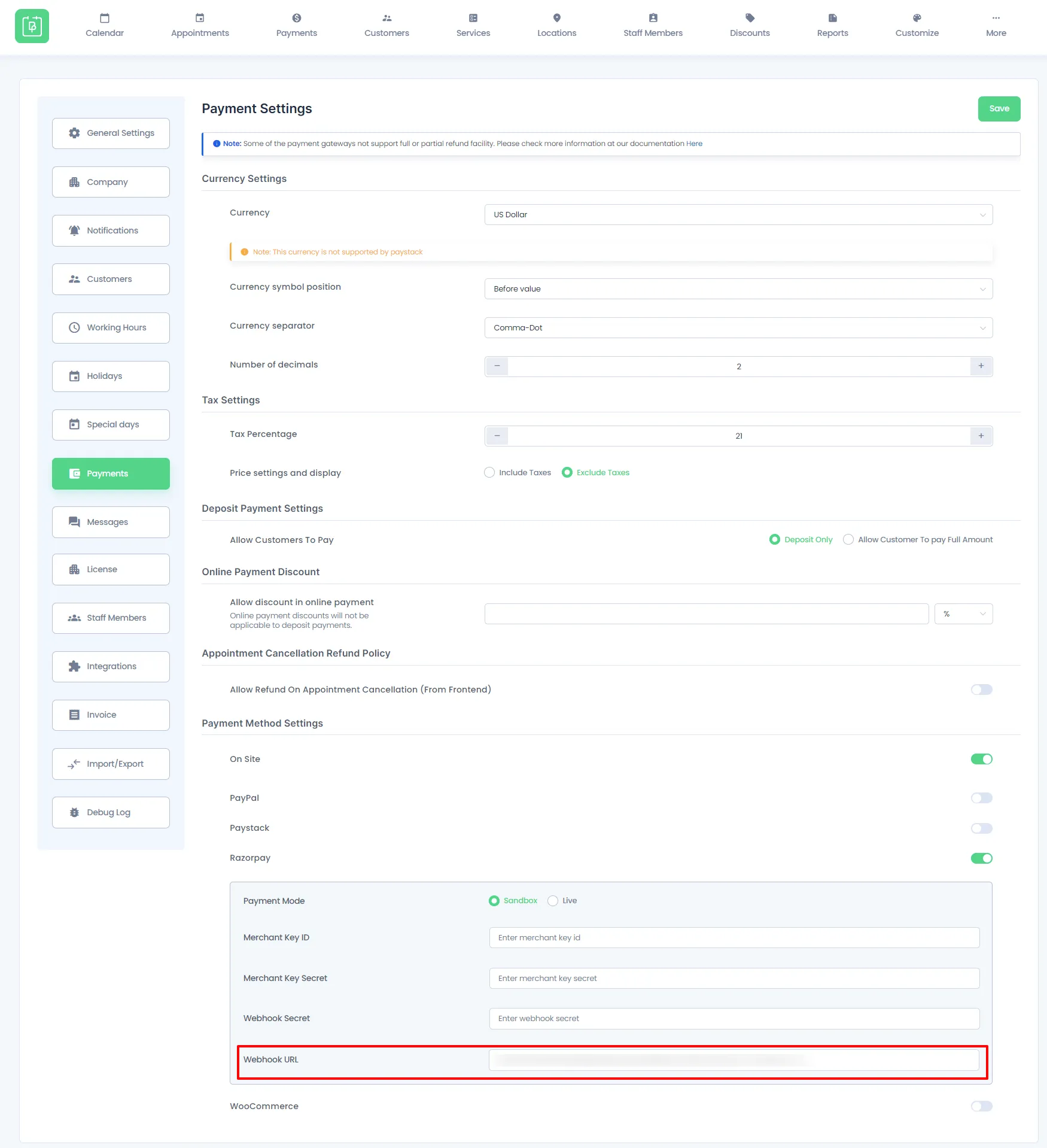Increase the Number of decimals value
The width and height of the screenshot is (1047, 1148).
981,366
